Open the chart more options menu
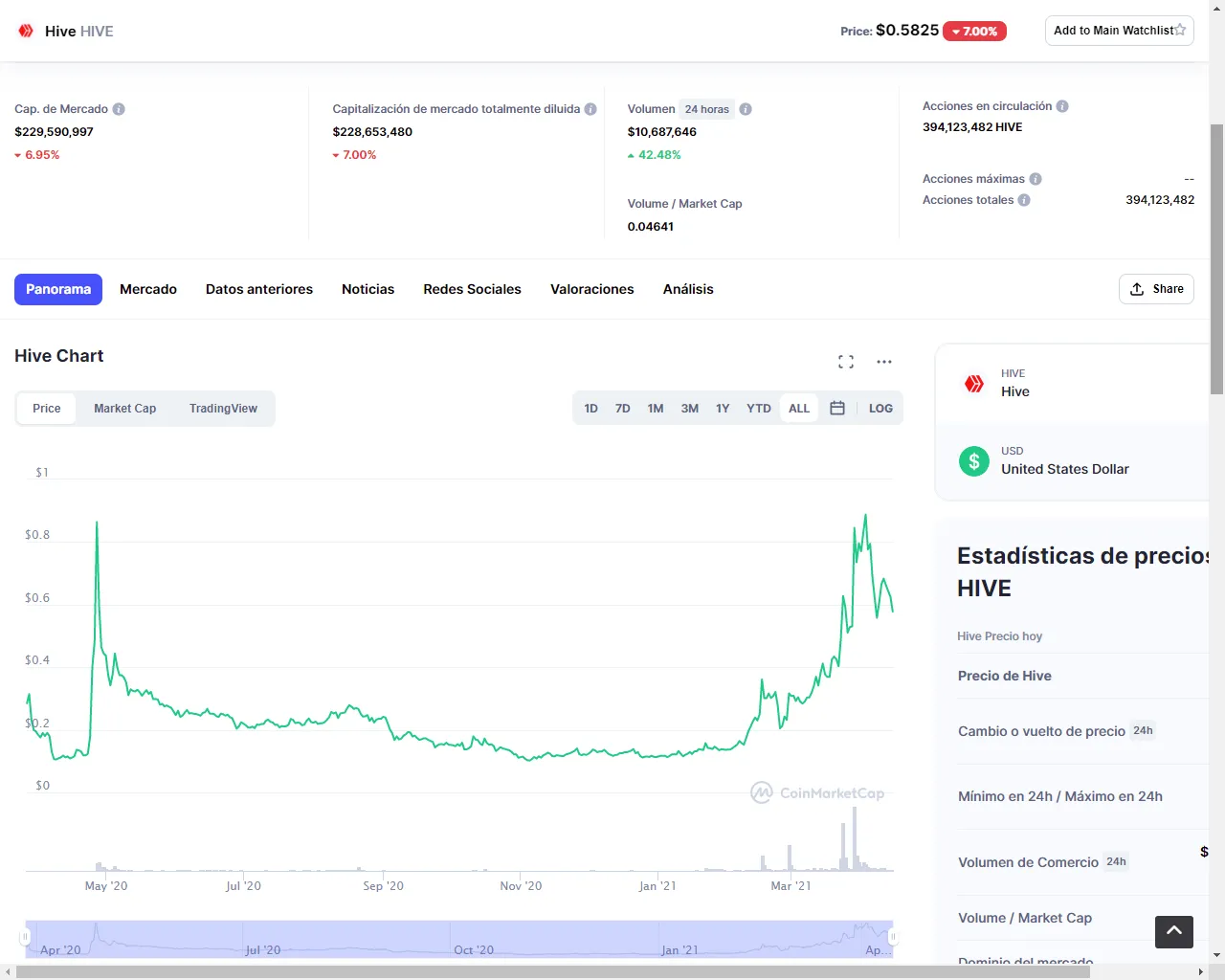Screen dimensions: 1225x980 pyautogui.click(x=884, y=362)
